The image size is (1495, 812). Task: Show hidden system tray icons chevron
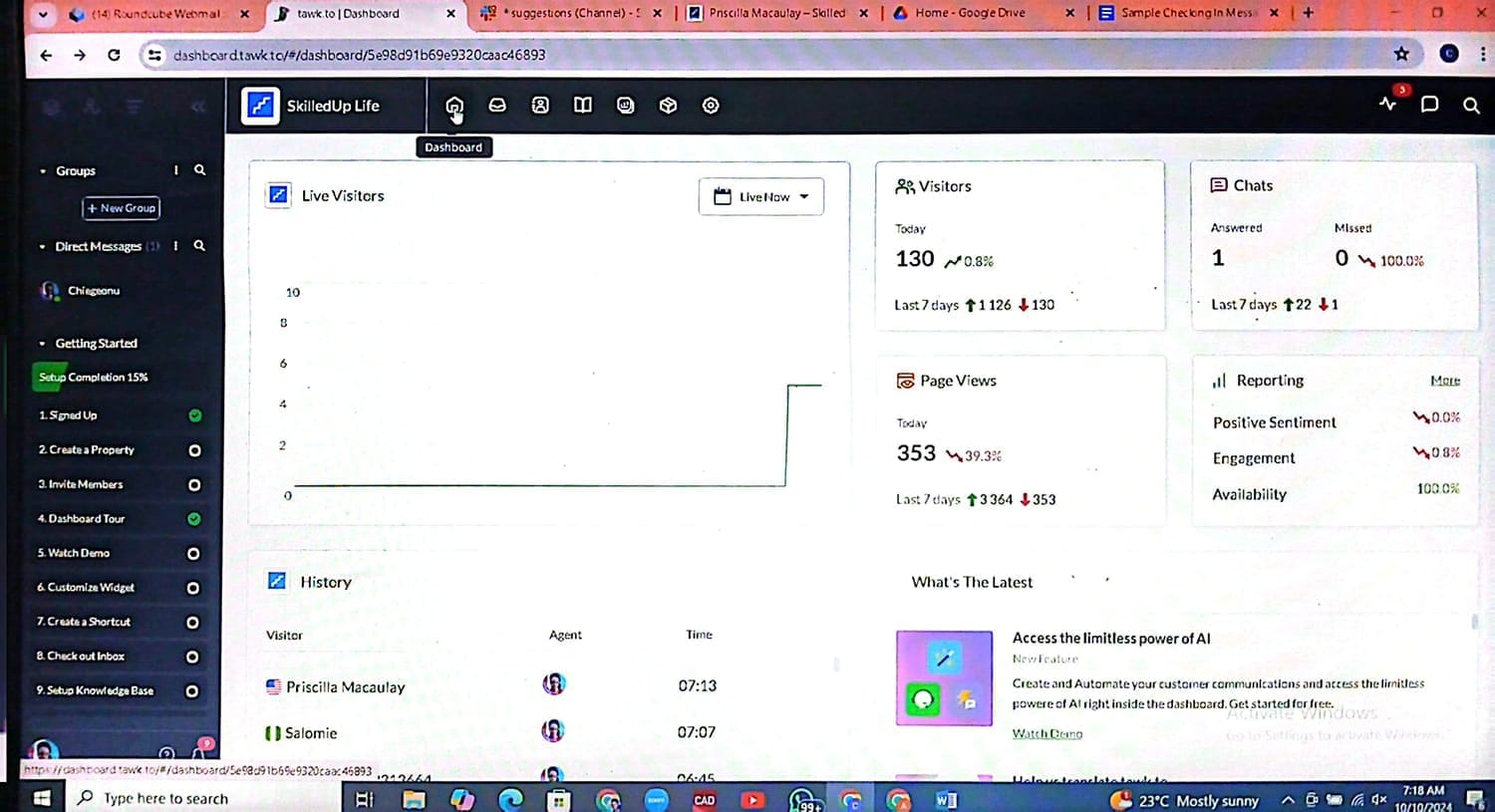point(1288,800)
